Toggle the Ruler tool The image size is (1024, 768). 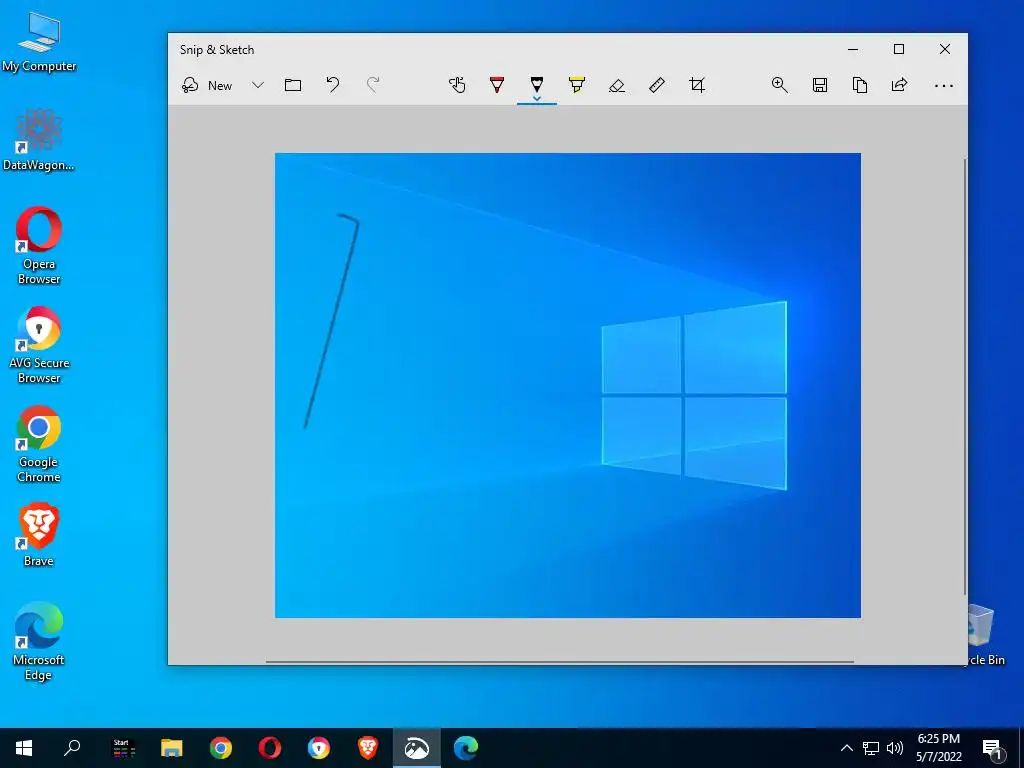click(x=657, y=85)
